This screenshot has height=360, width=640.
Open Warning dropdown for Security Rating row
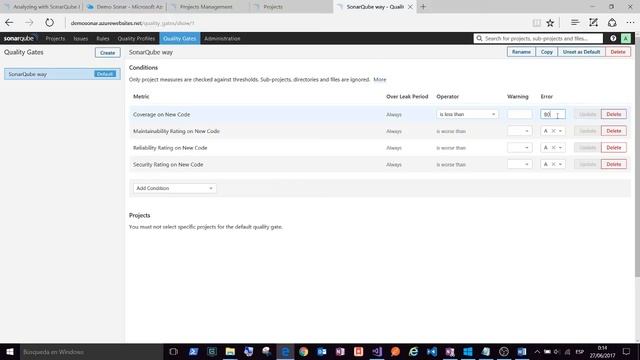coord(520,164)
